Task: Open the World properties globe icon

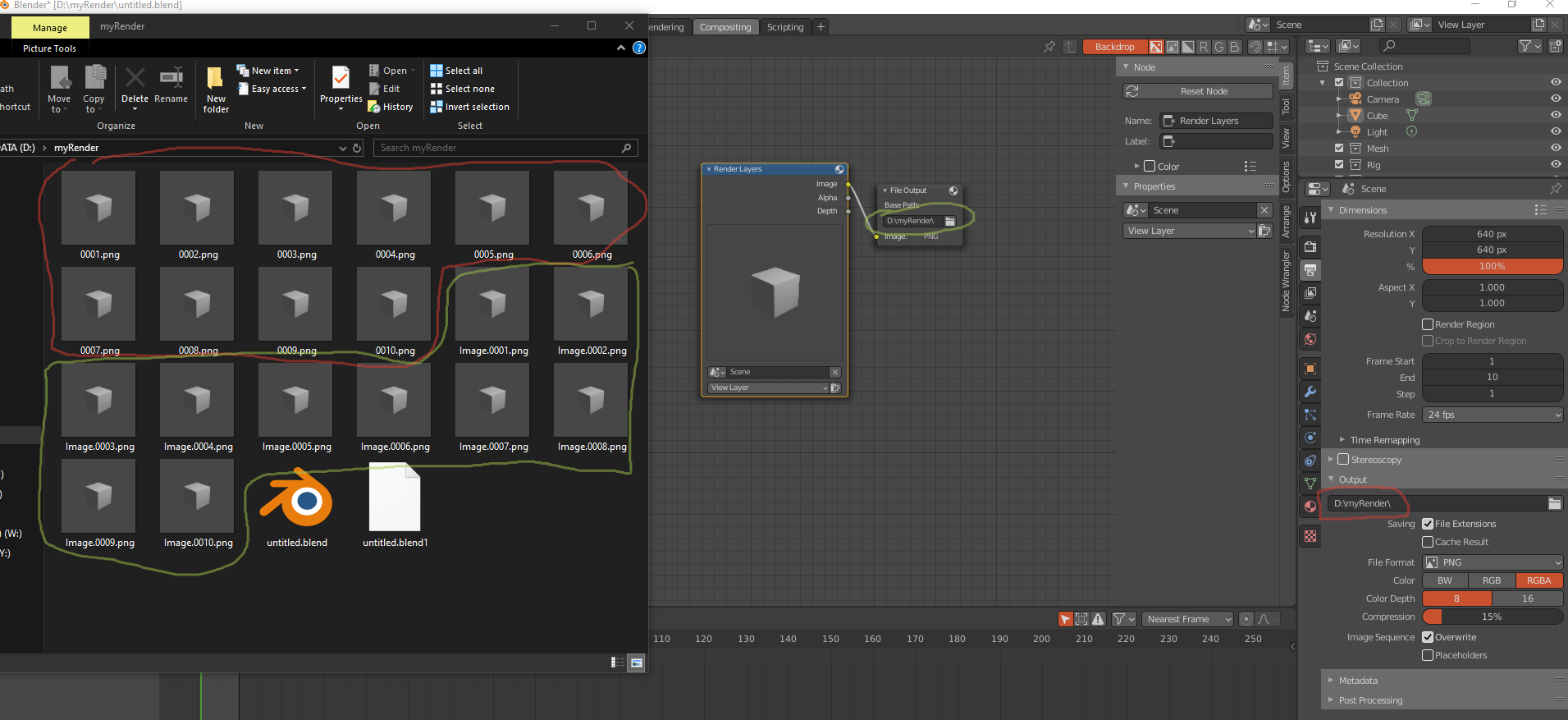Action: (1310, 339)
